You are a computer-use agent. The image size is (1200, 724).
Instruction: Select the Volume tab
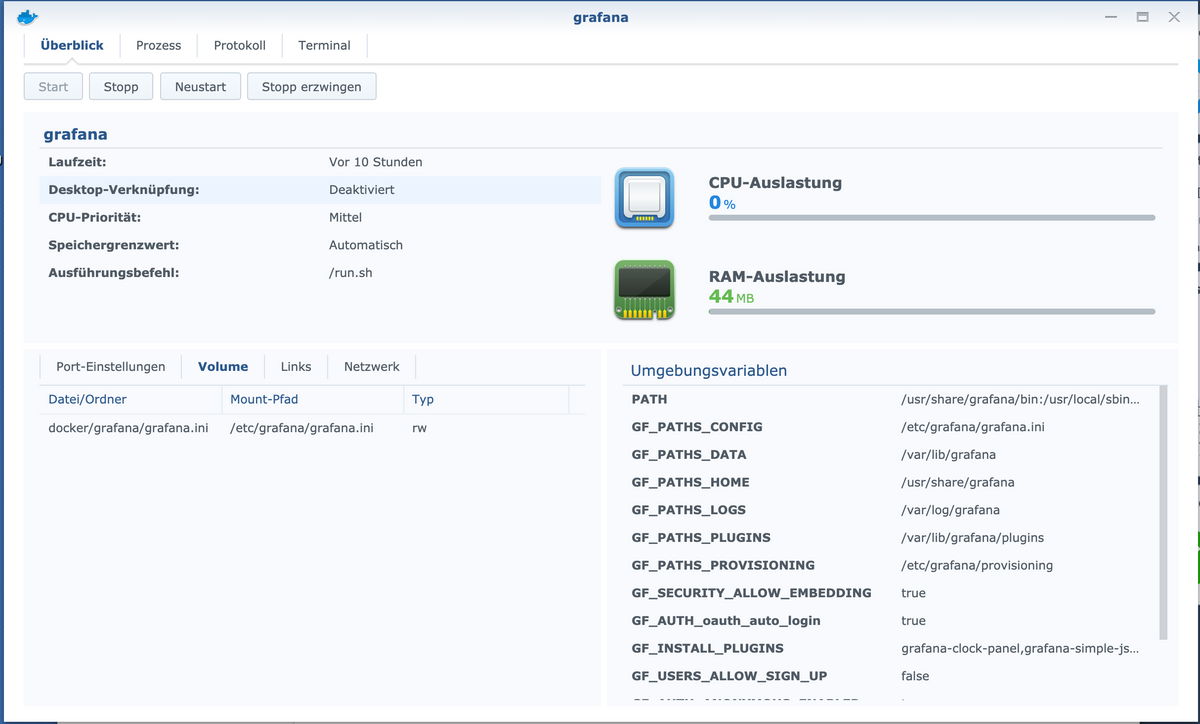(x=223, y=366)
